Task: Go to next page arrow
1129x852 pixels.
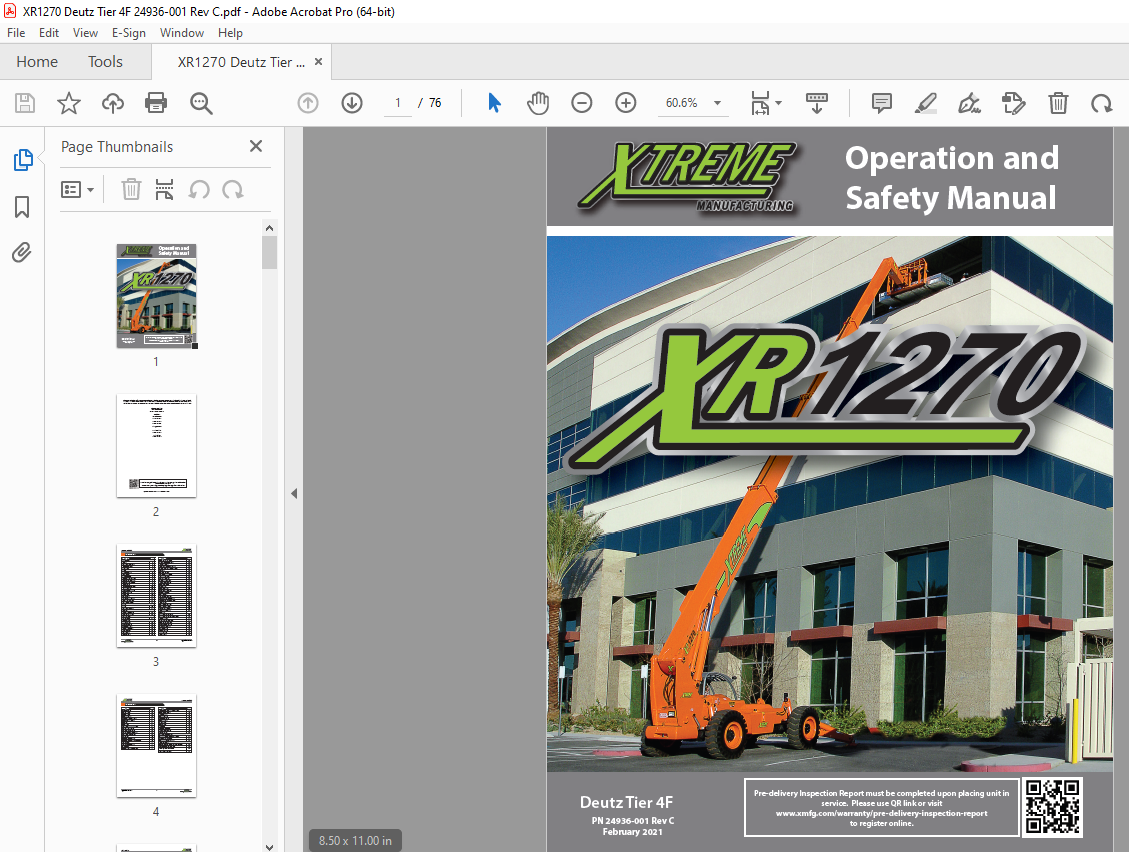Action: tap(352, 103)
